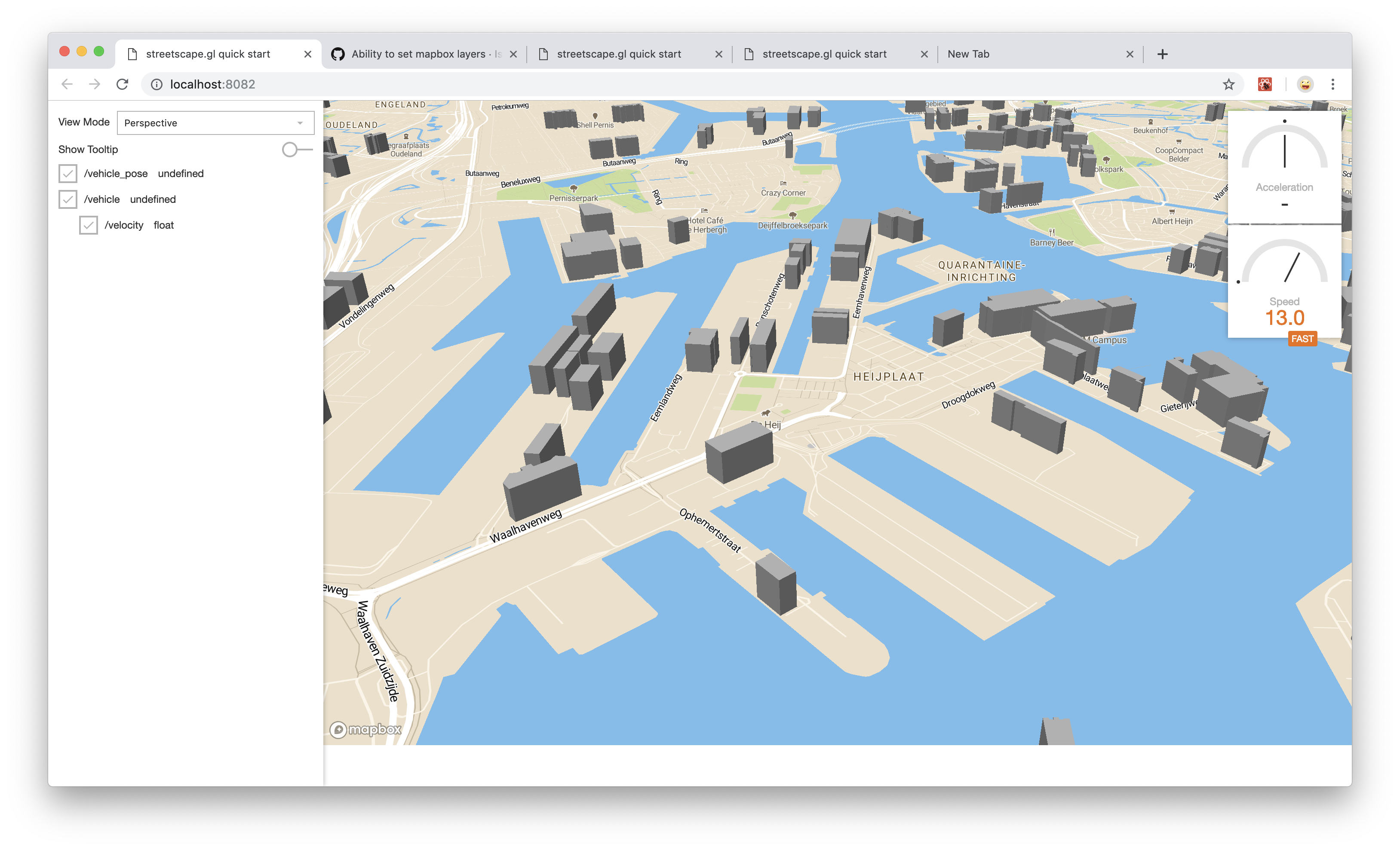Viewport: 1400px width, 850px height.
Task: Uncheck the /vehicle_pose stream checkbox
Action: 68,173
